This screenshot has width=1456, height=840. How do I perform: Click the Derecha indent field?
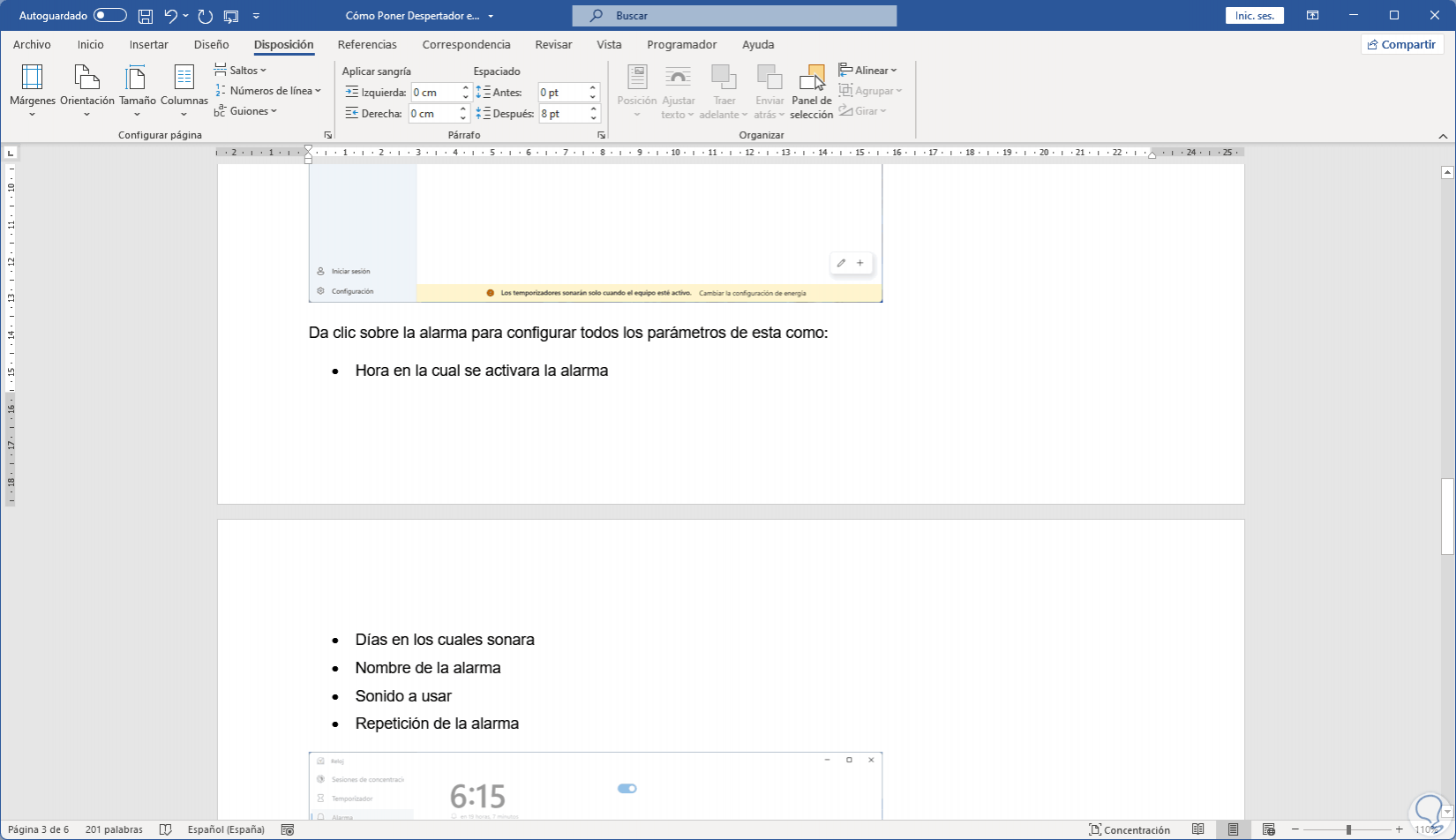432,113
